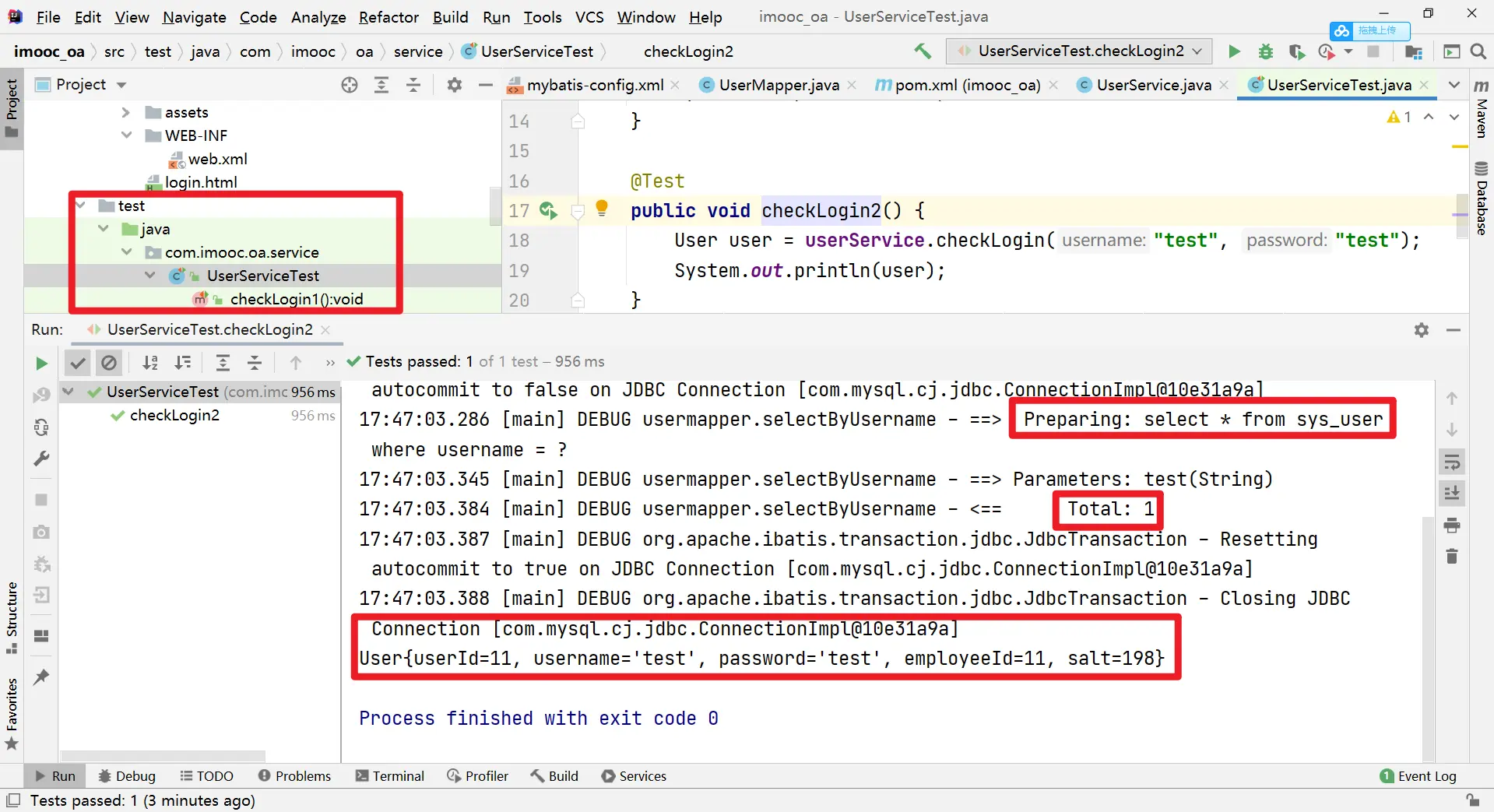Screen dimensions: 1494x812
Task: Expand the assets folder node
Action: [x=126, y=112]
